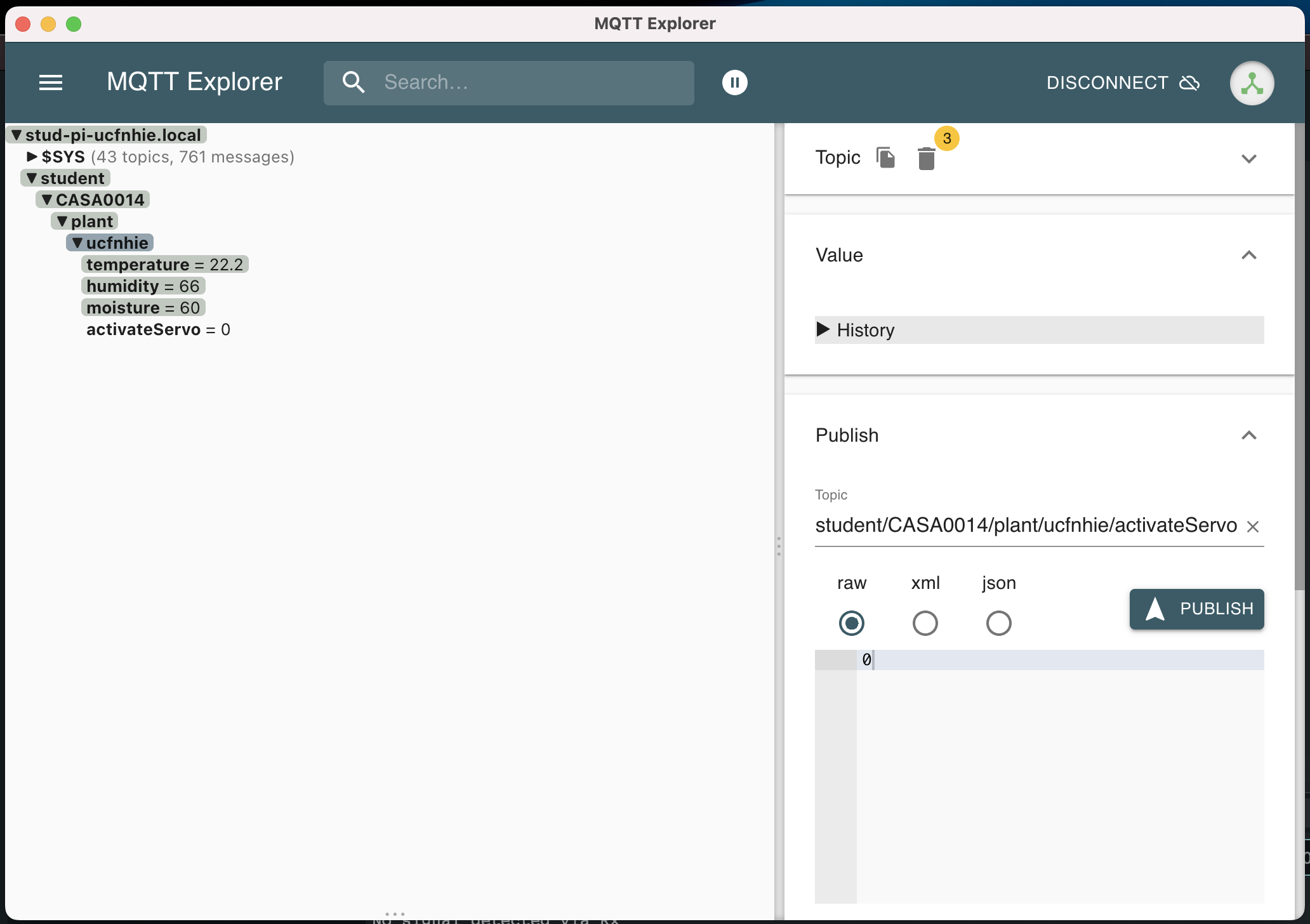Screen dimensions: 1310x924
Task: Pause incoming message updates
Action: pyautogui.click(x=734, y=82)
